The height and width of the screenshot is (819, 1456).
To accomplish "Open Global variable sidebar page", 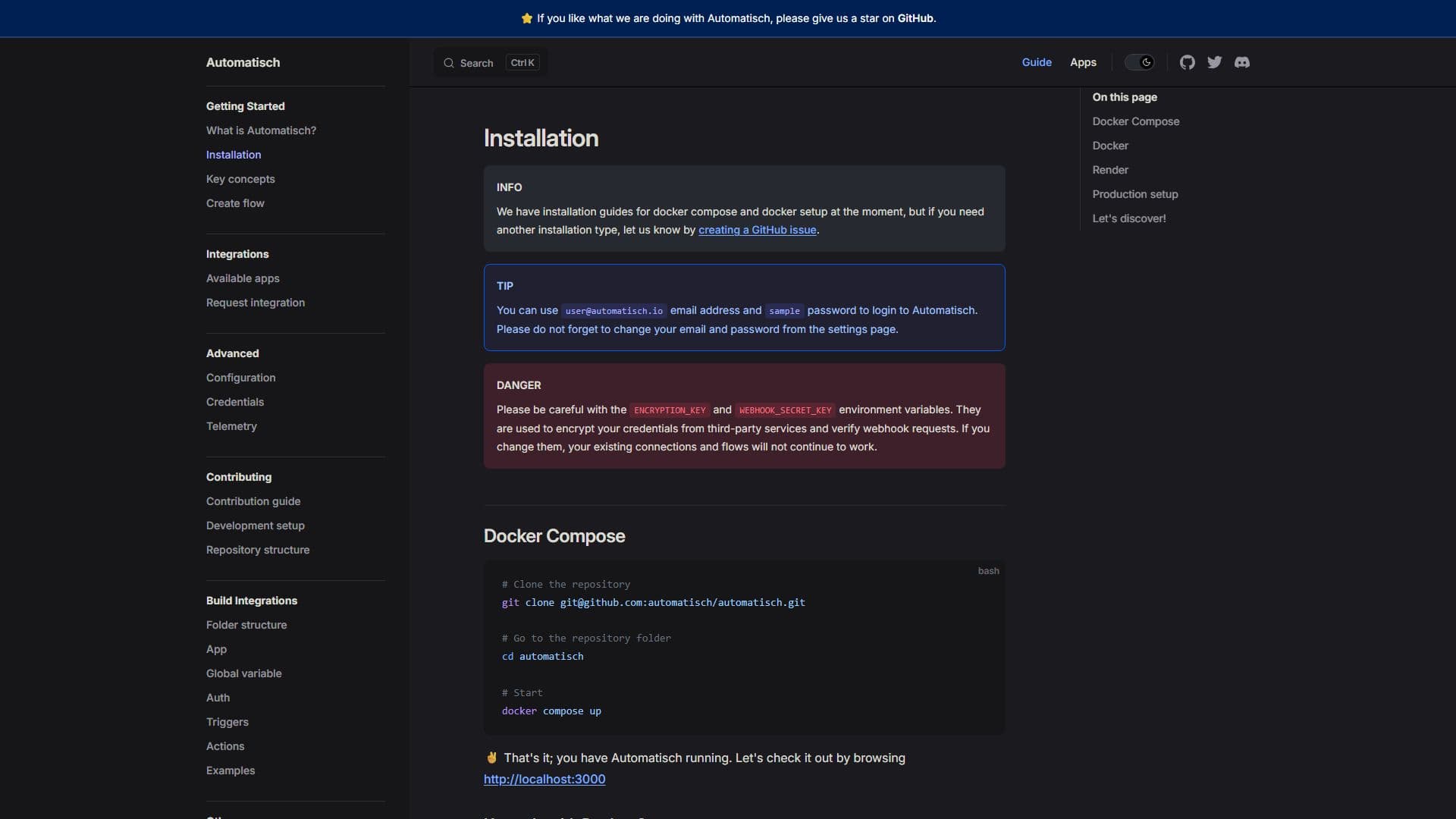I will point(243,673).
